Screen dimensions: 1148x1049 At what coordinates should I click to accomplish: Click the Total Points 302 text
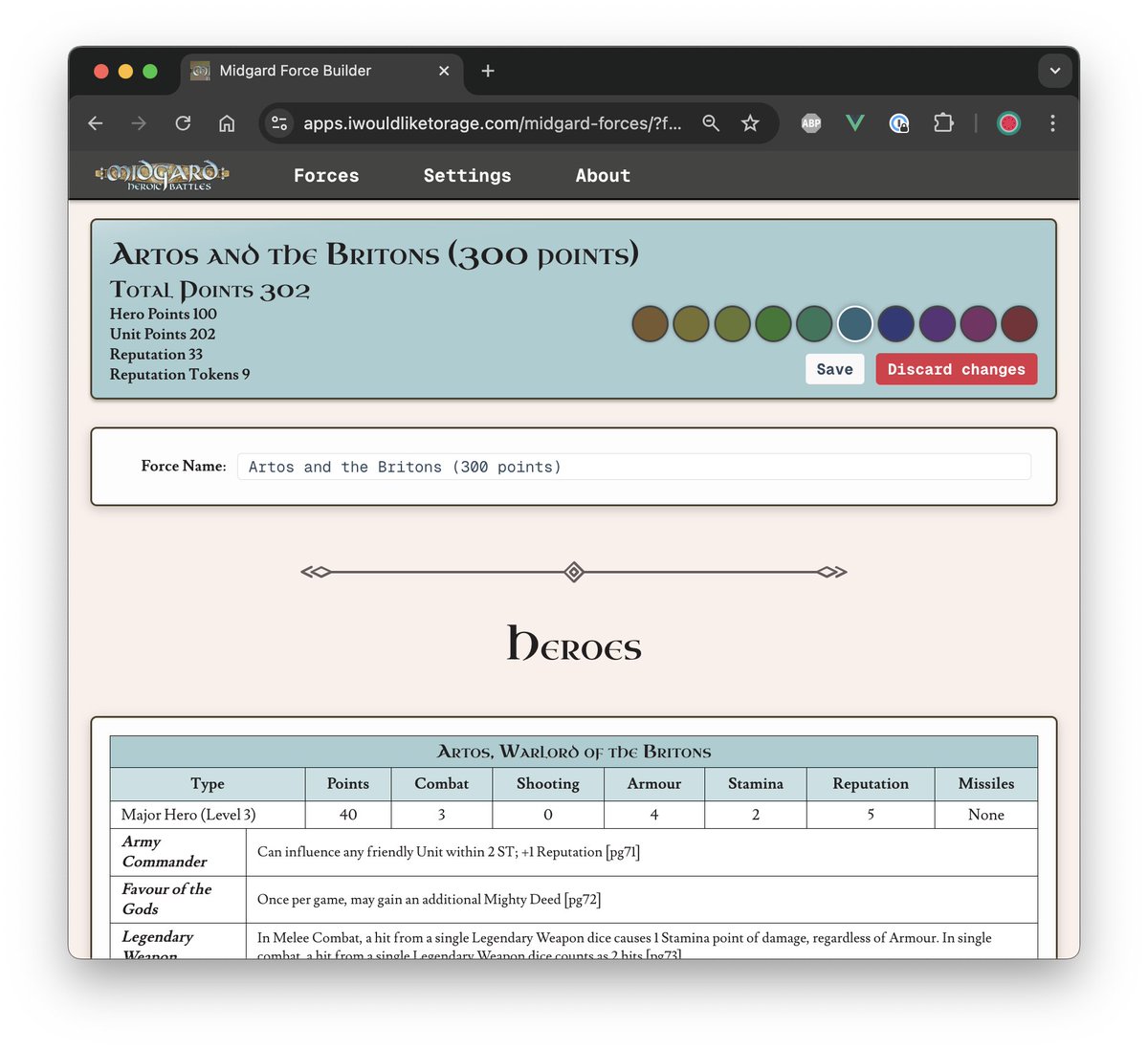[210, 290]
